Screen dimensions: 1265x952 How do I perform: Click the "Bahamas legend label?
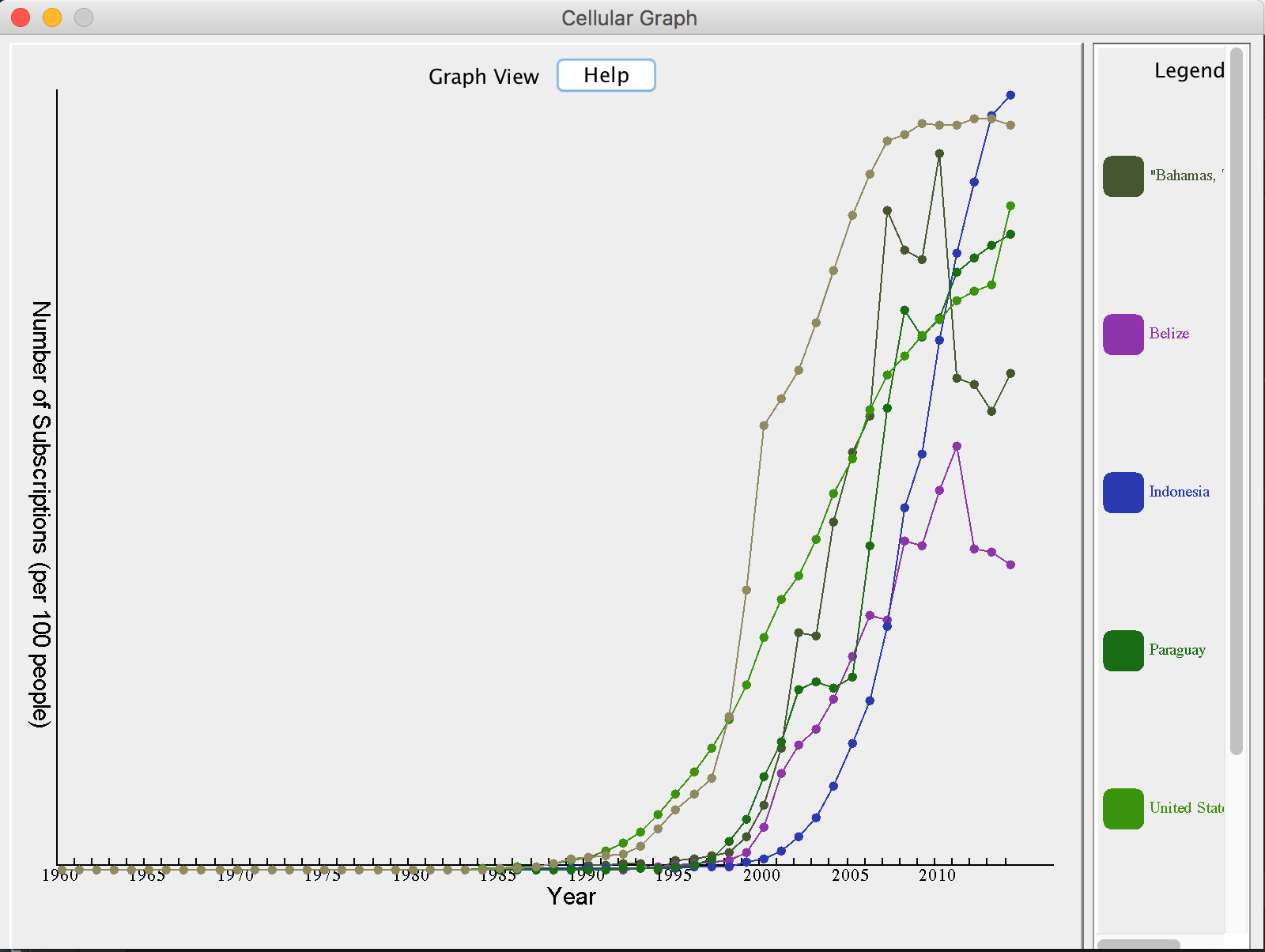coord(1187,176)
